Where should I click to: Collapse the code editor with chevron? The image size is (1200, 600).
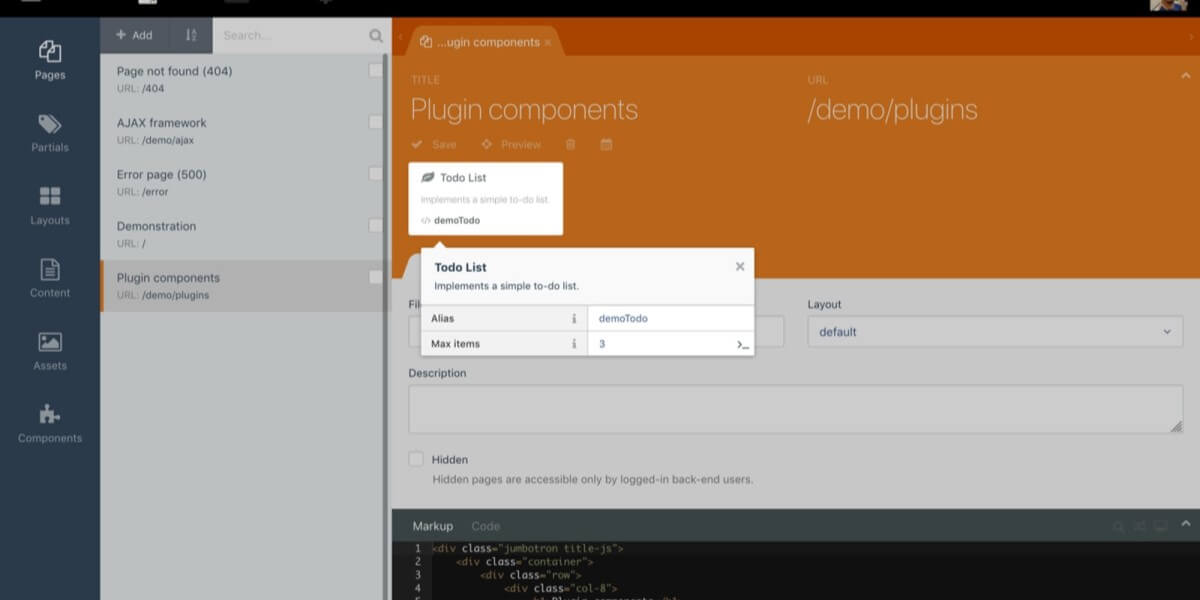click(x=1186, y=523)
